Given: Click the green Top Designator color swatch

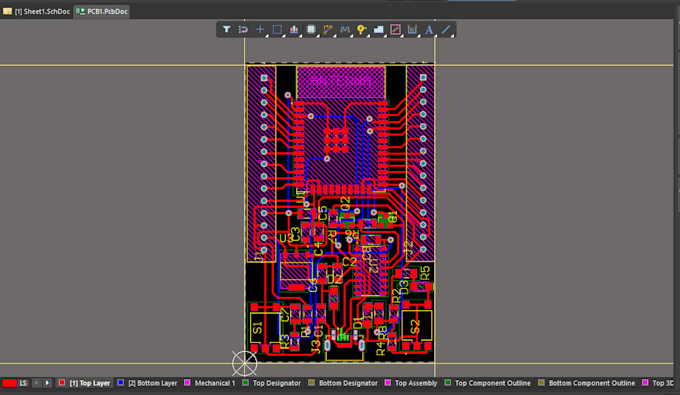Looking at the screenshot, I should pos(245,382).
